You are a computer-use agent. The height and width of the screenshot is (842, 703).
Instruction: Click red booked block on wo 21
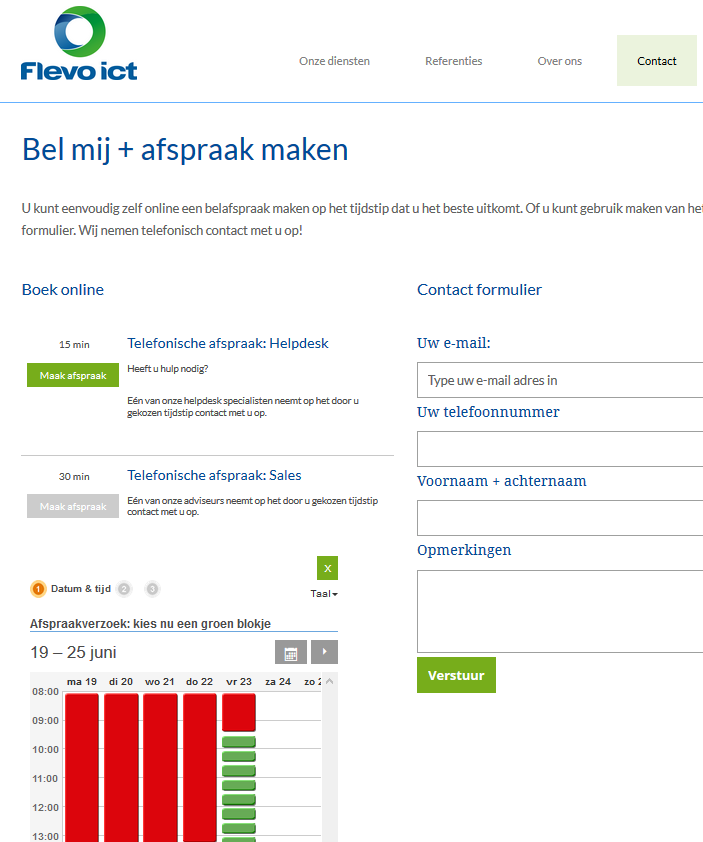(160, 767)
